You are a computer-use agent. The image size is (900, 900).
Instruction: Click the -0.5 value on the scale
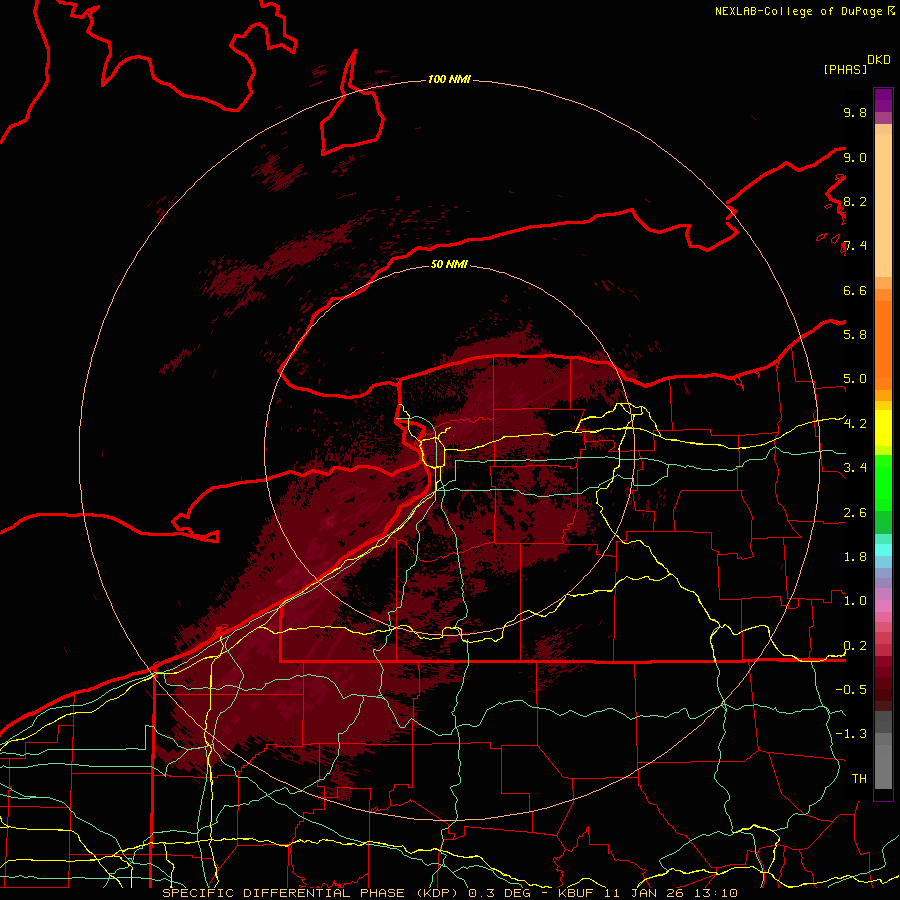pyautogui.click(x=851, y=690)
